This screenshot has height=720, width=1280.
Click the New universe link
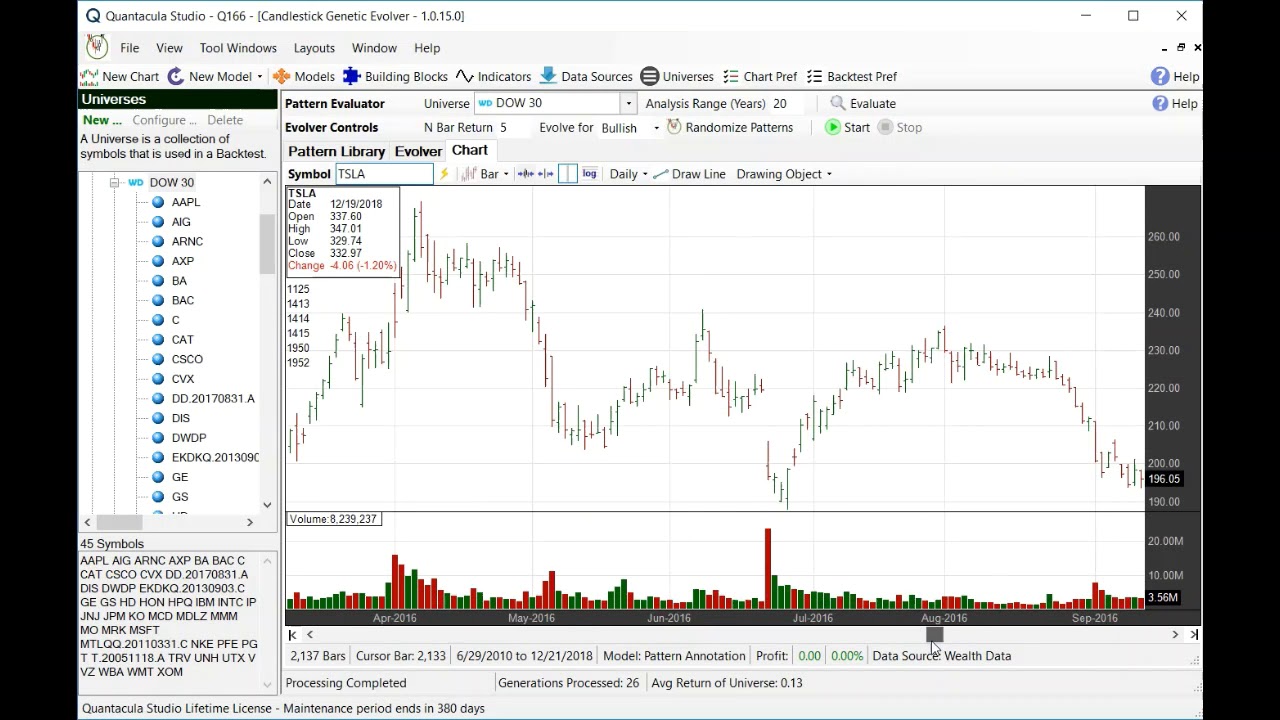[x=102, y=120]
